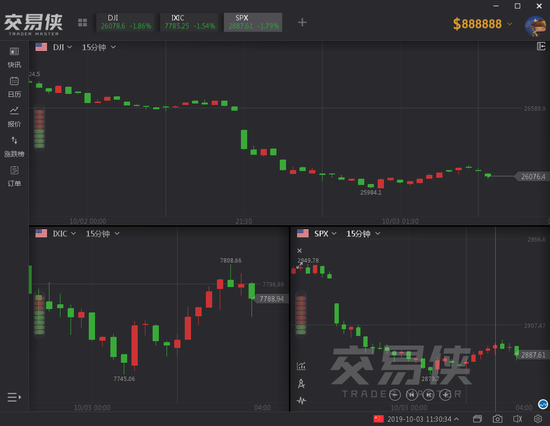This screenshot has height=426, width=550.
Task: Open the 订单 orders panel
Action: point(14,176)
